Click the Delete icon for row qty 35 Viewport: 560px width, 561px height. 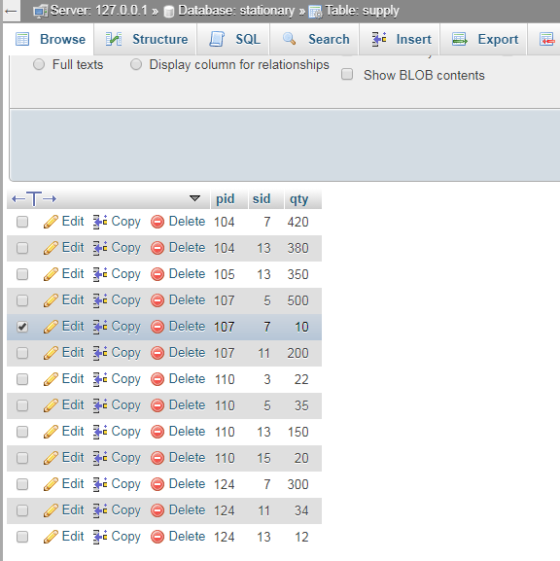(x=157, y=405)
